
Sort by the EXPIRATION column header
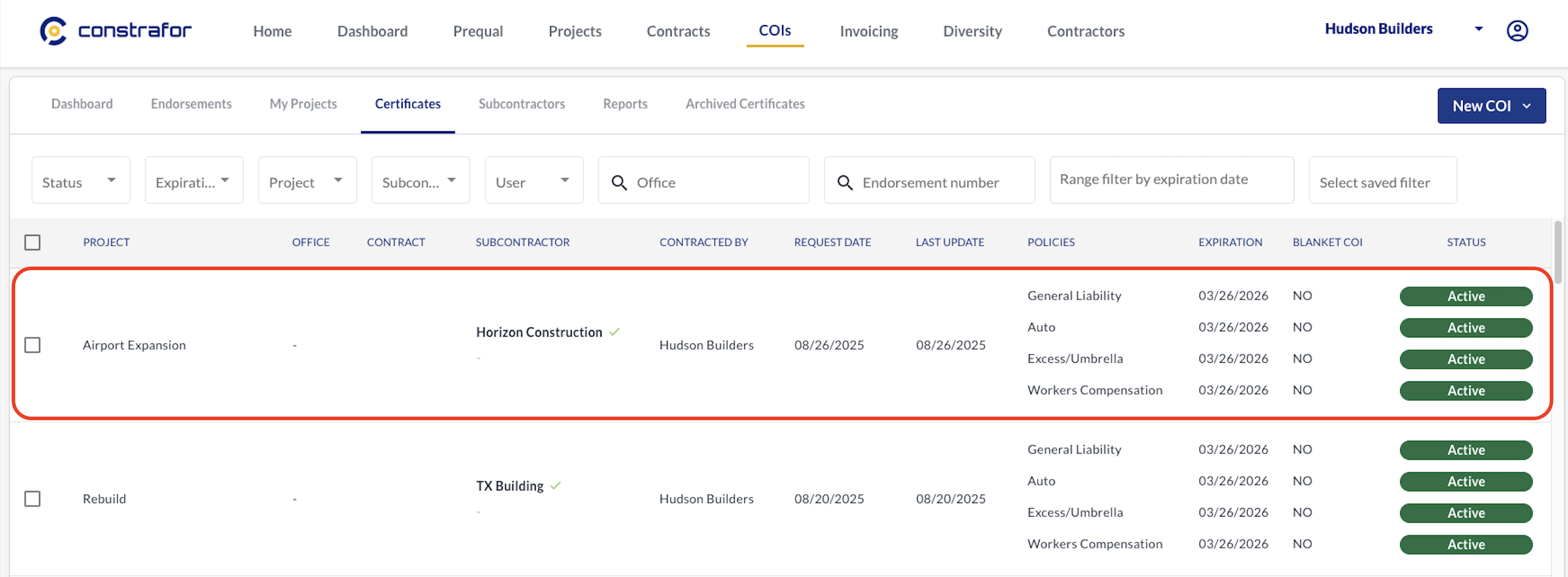coord(1230,242)
